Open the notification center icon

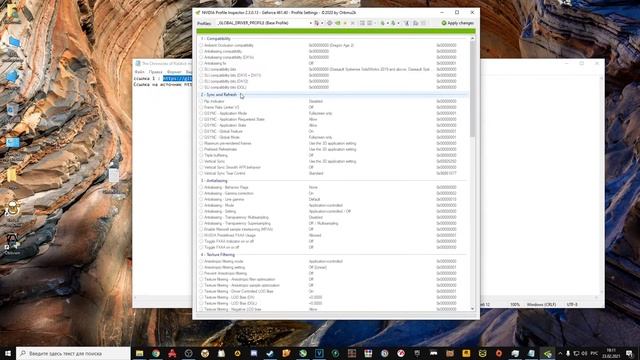[630, 353]
